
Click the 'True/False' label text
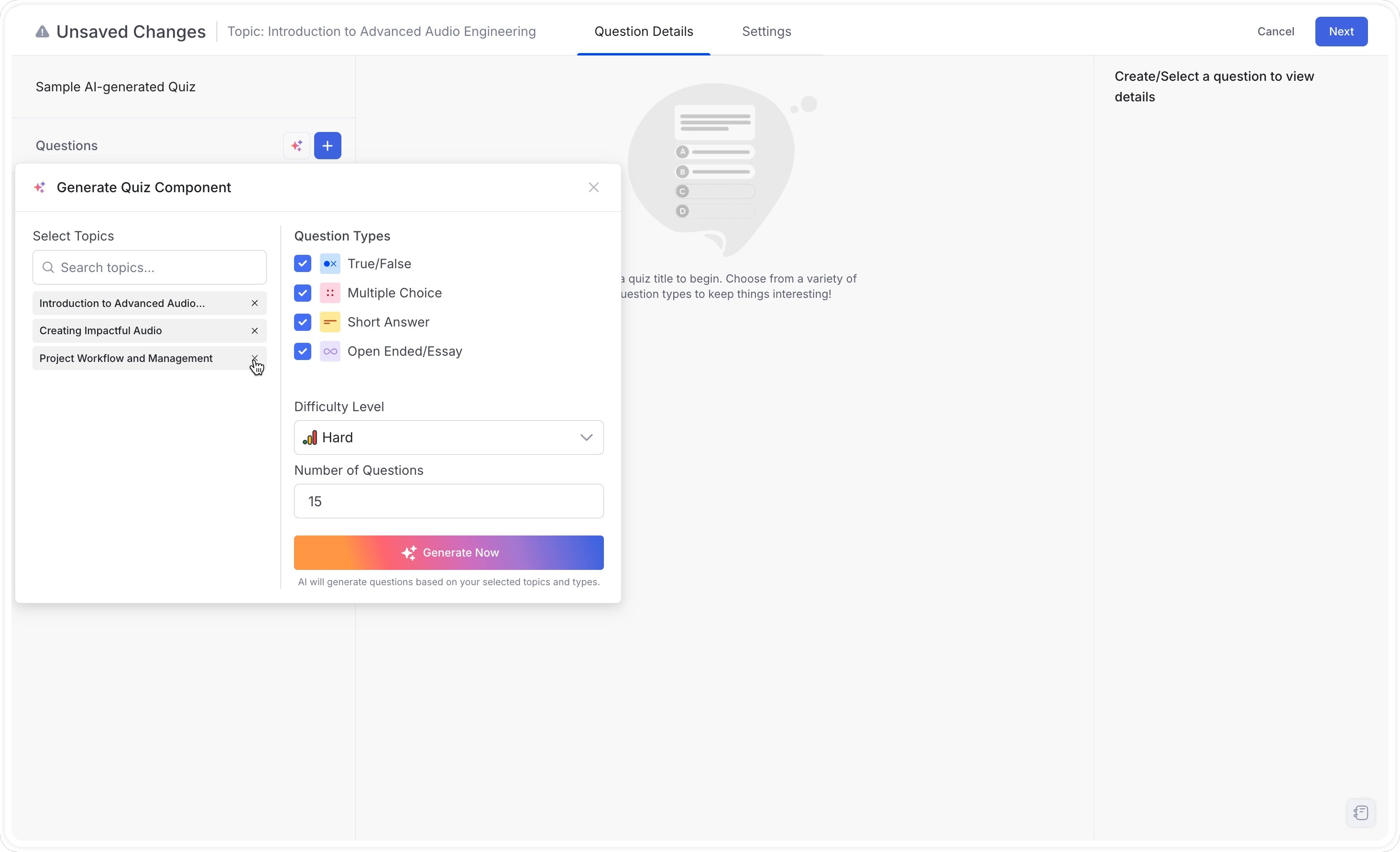(380, 263)
